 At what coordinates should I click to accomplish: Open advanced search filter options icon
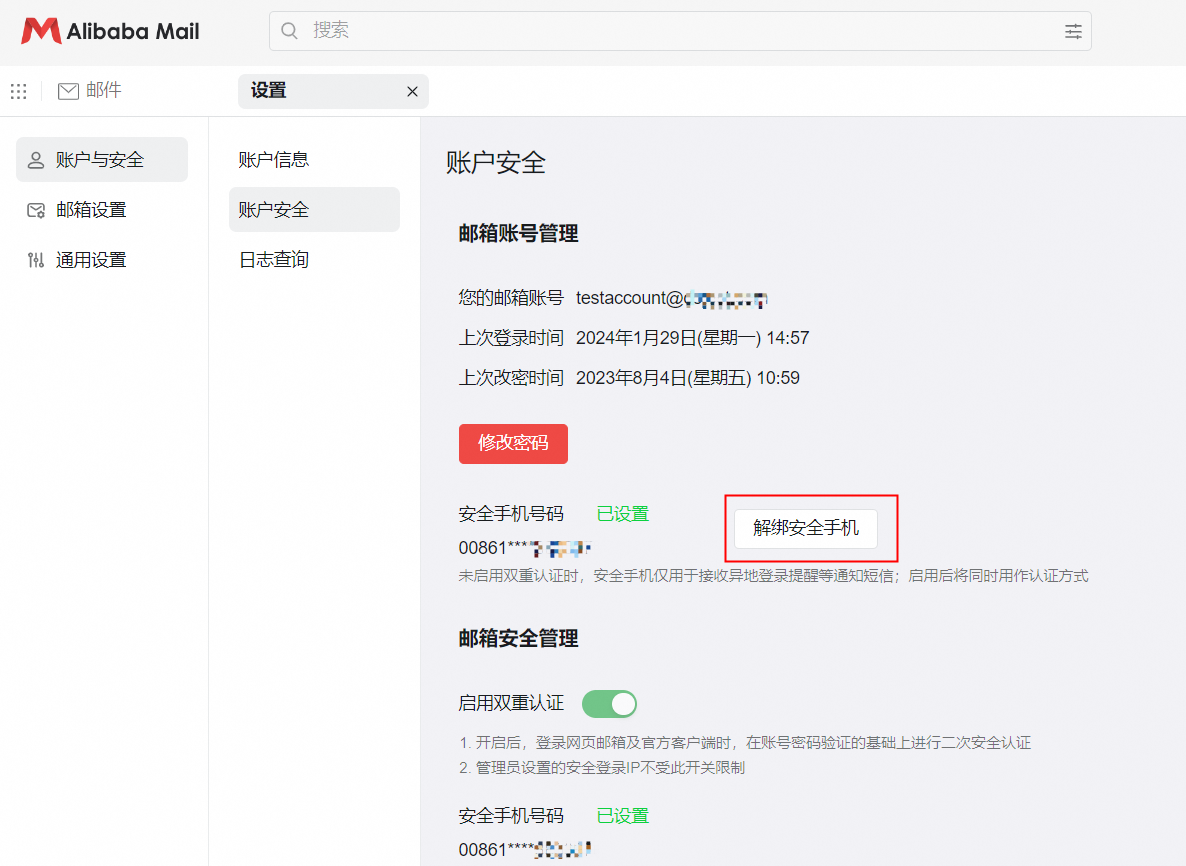1073,31
